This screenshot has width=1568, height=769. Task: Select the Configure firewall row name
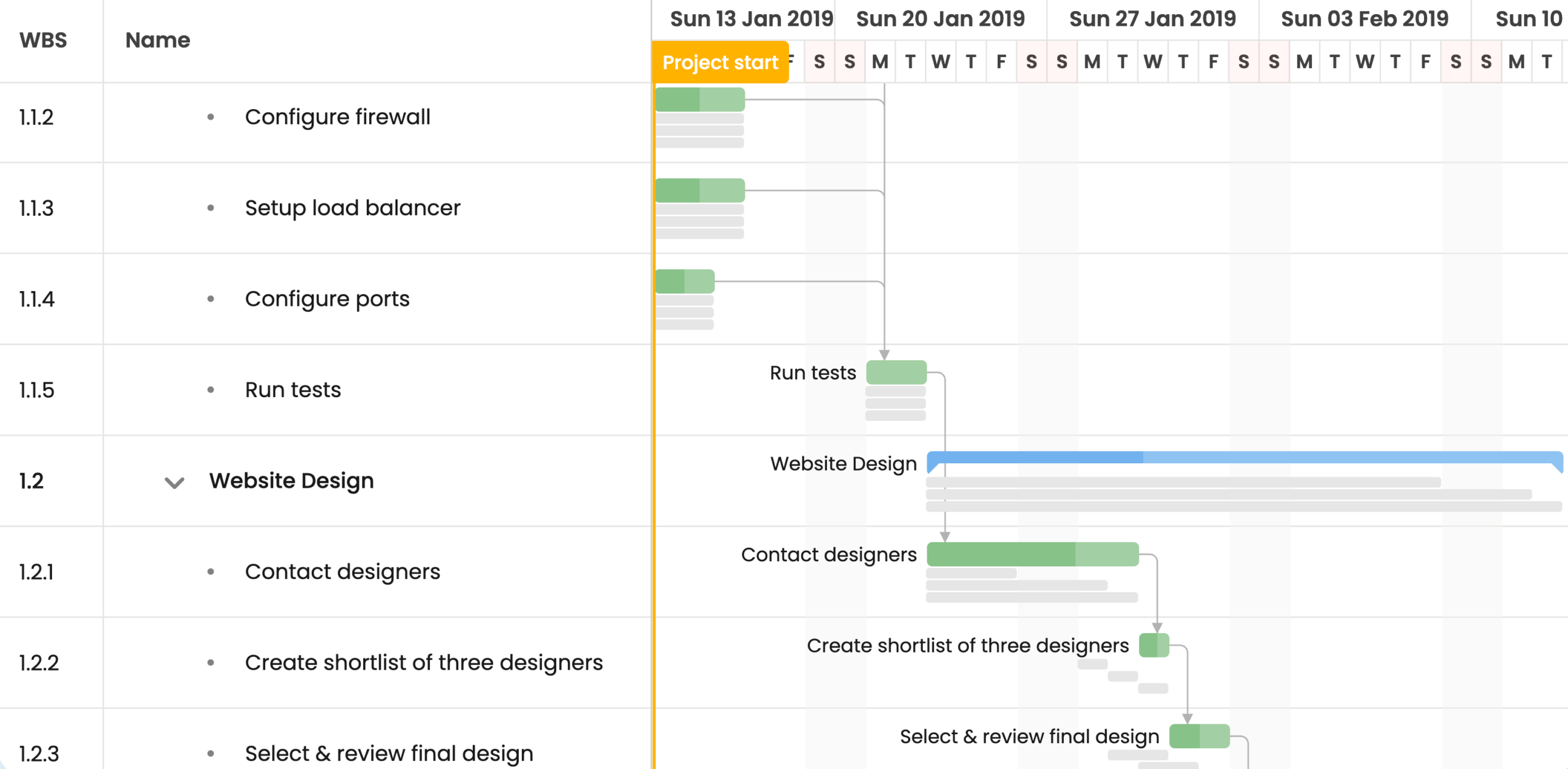337,117
